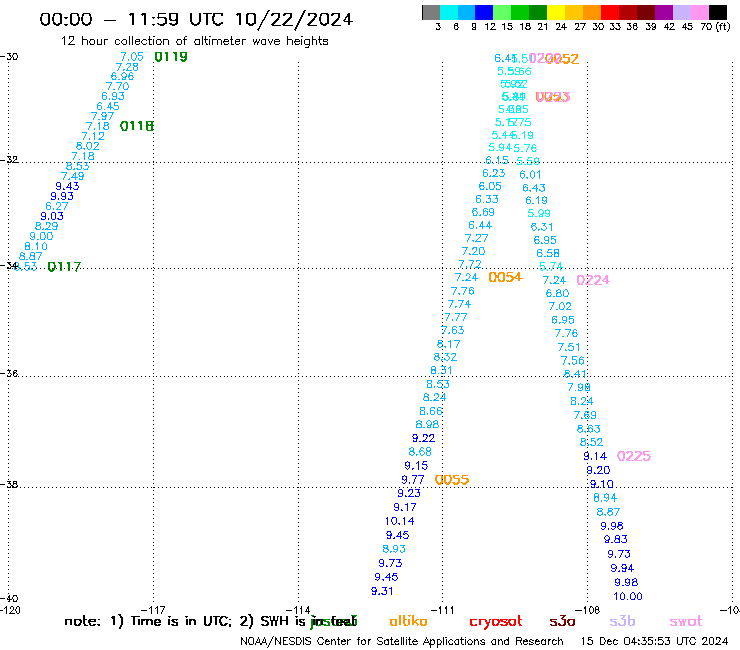Click the green time label '0117'

click(x=65, y=267)
